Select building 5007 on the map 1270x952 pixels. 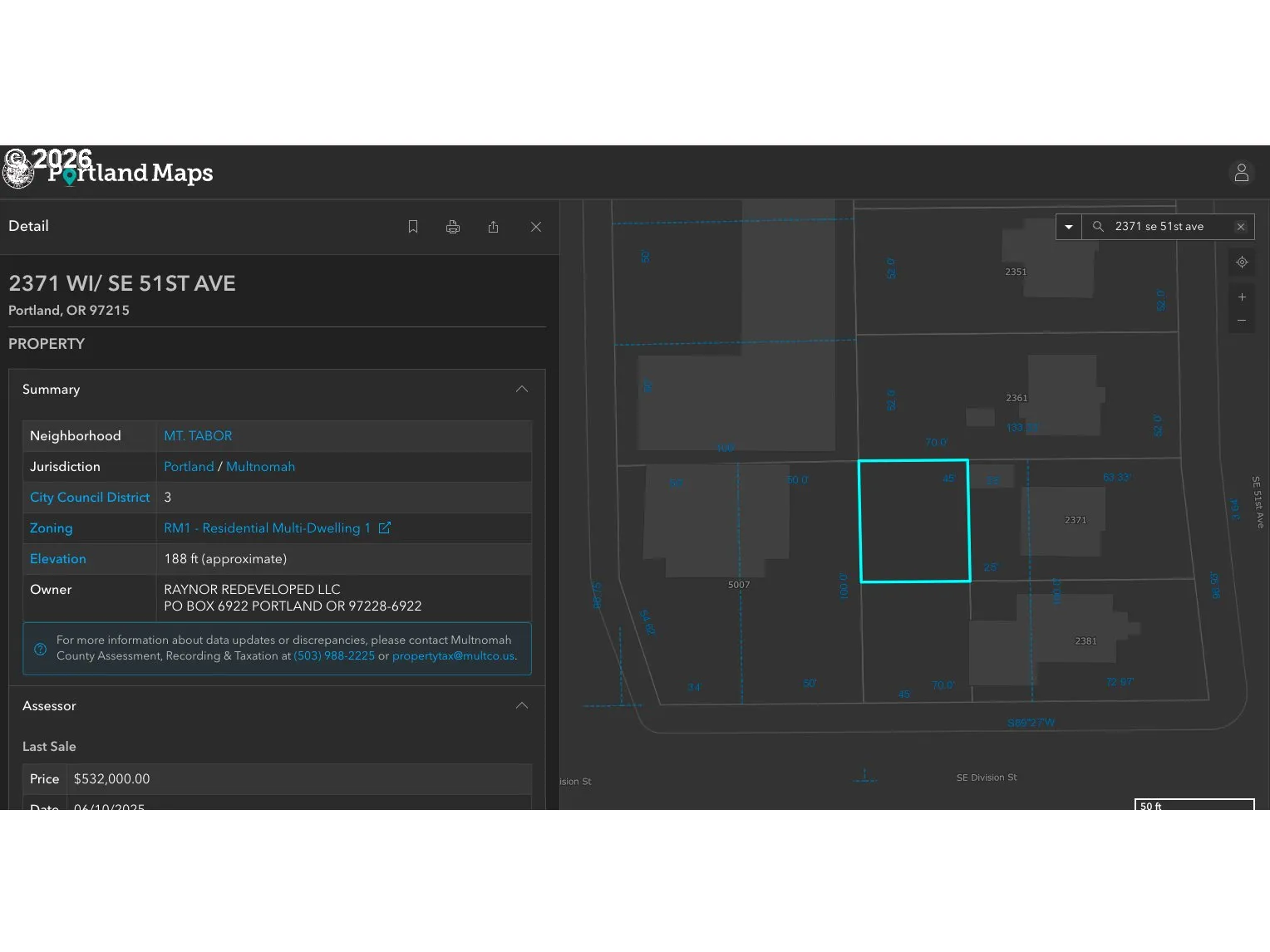716,522
